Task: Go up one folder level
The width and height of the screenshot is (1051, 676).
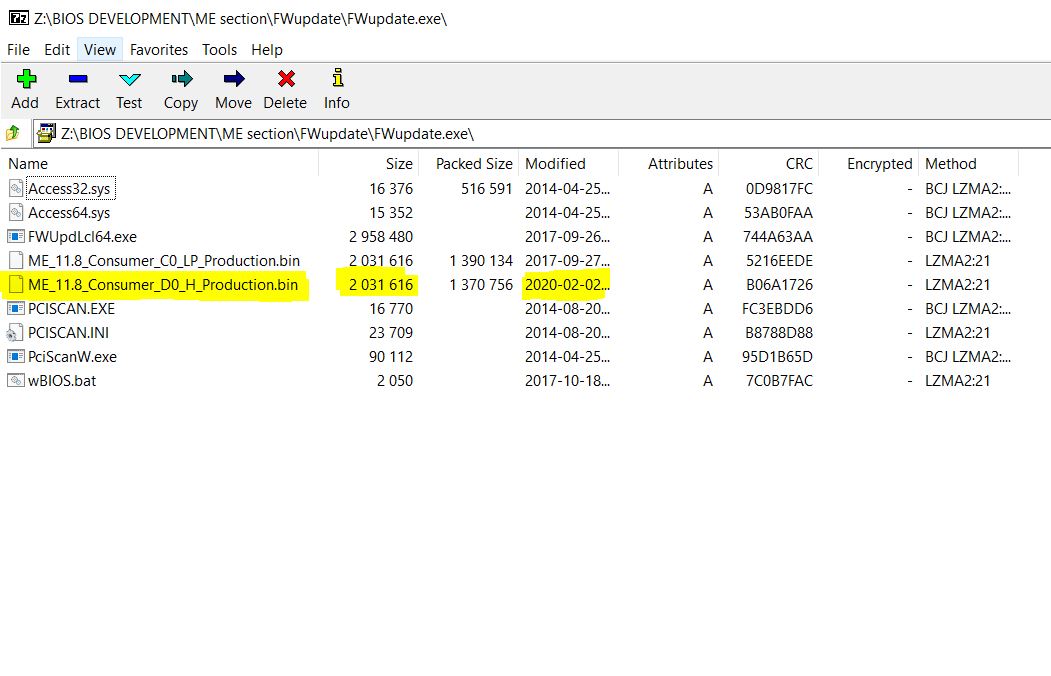Action: click(x=13, y=133)
